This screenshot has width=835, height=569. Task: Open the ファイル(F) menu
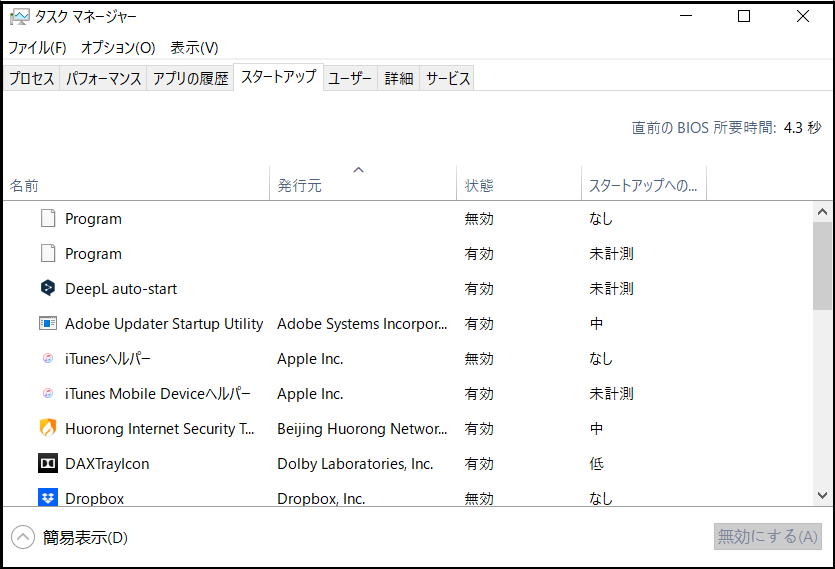pos(37,48)
